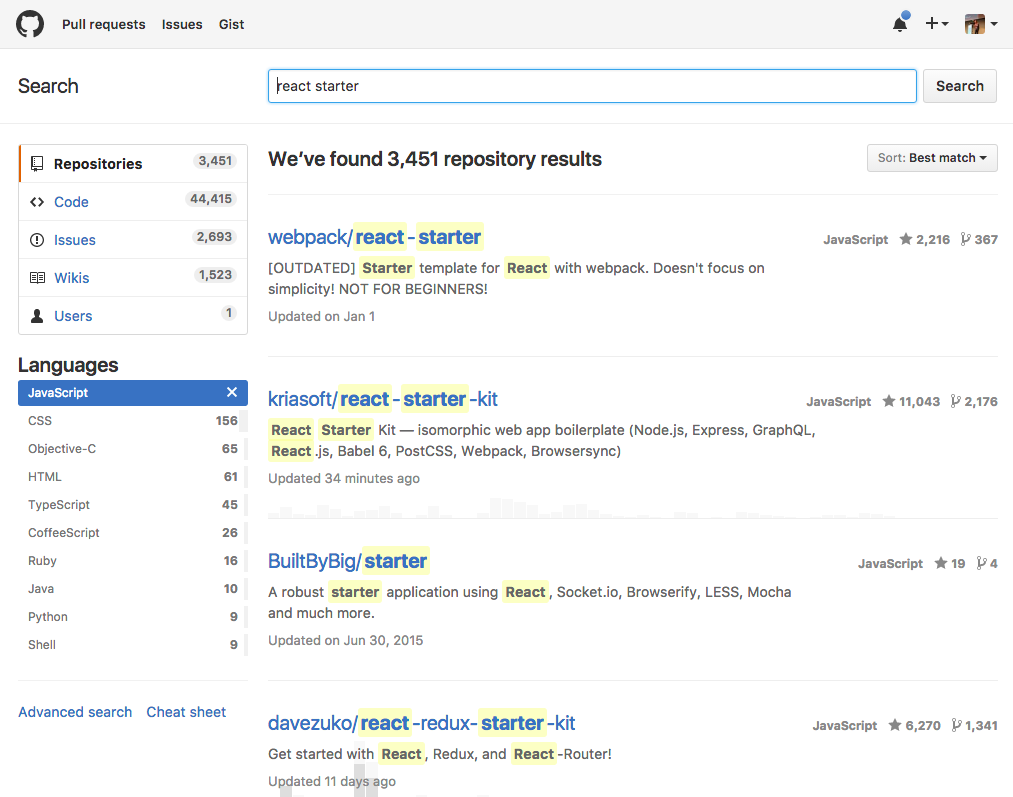
Task: Click the Issues exclamation icon
Action: [x=37, y=240]
